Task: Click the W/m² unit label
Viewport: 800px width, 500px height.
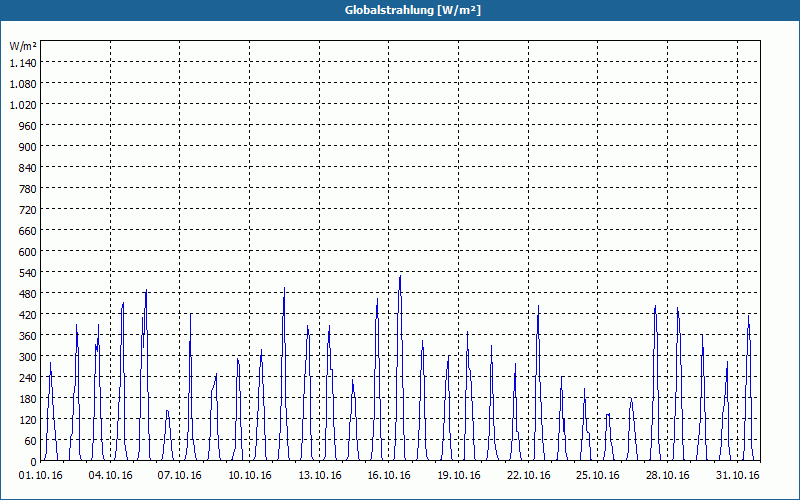Action: coord(23,46)
